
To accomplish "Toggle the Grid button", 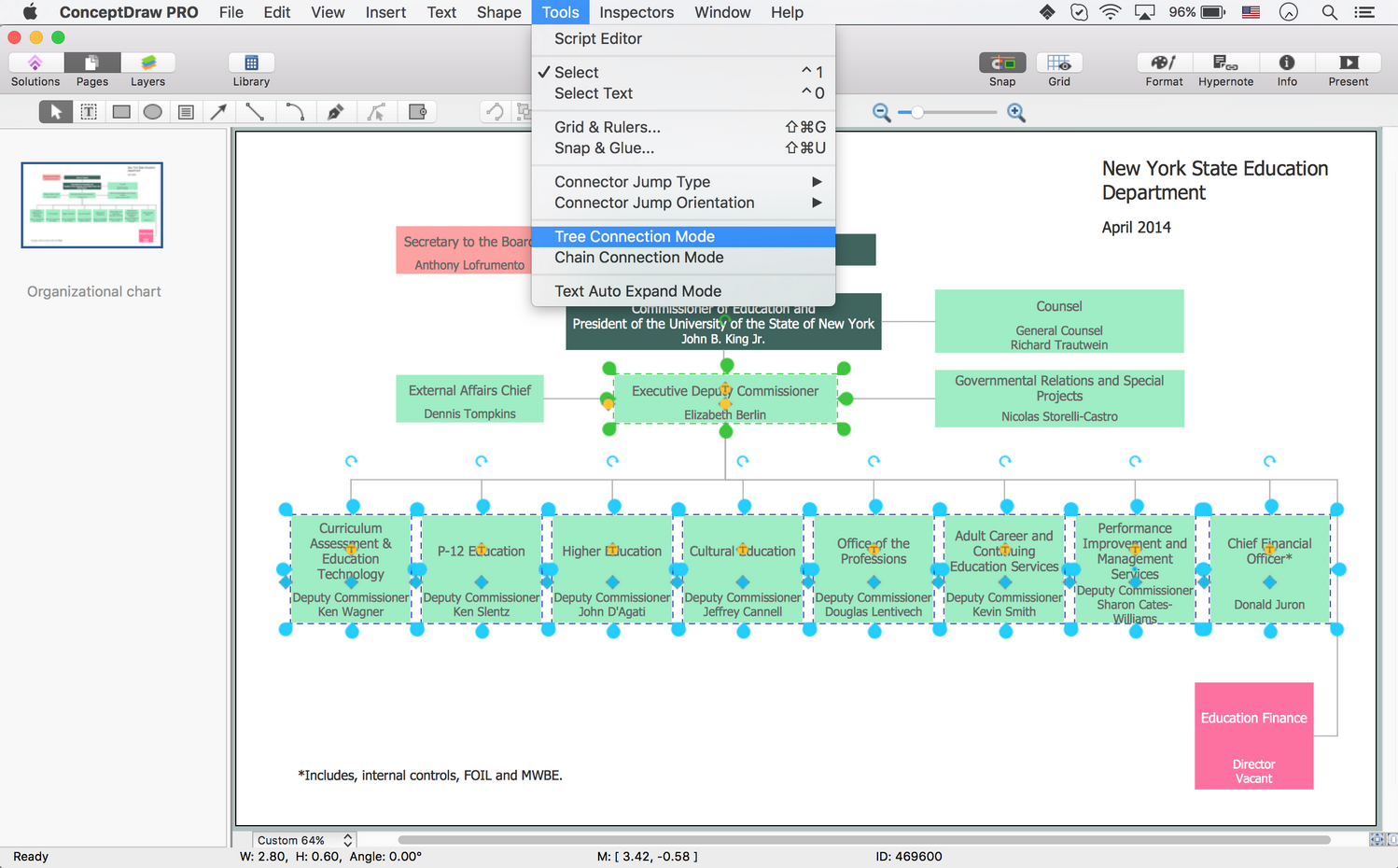I will pos(1059,63).
